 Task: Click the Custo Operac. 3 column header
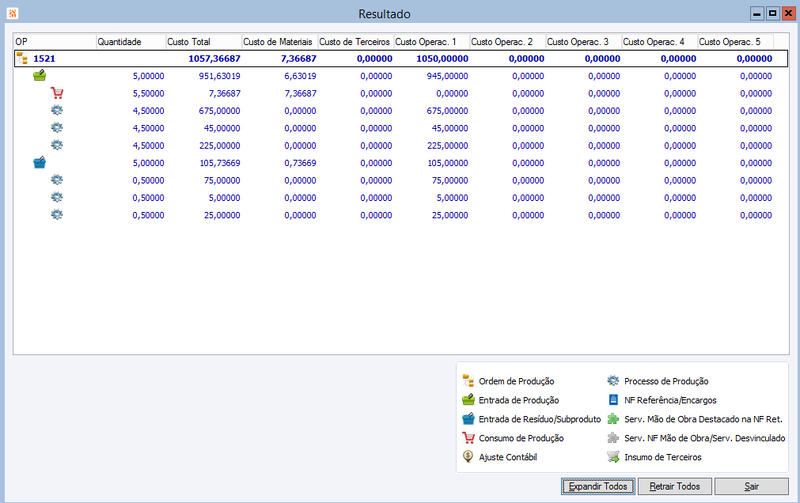click(x=583, y=42)
